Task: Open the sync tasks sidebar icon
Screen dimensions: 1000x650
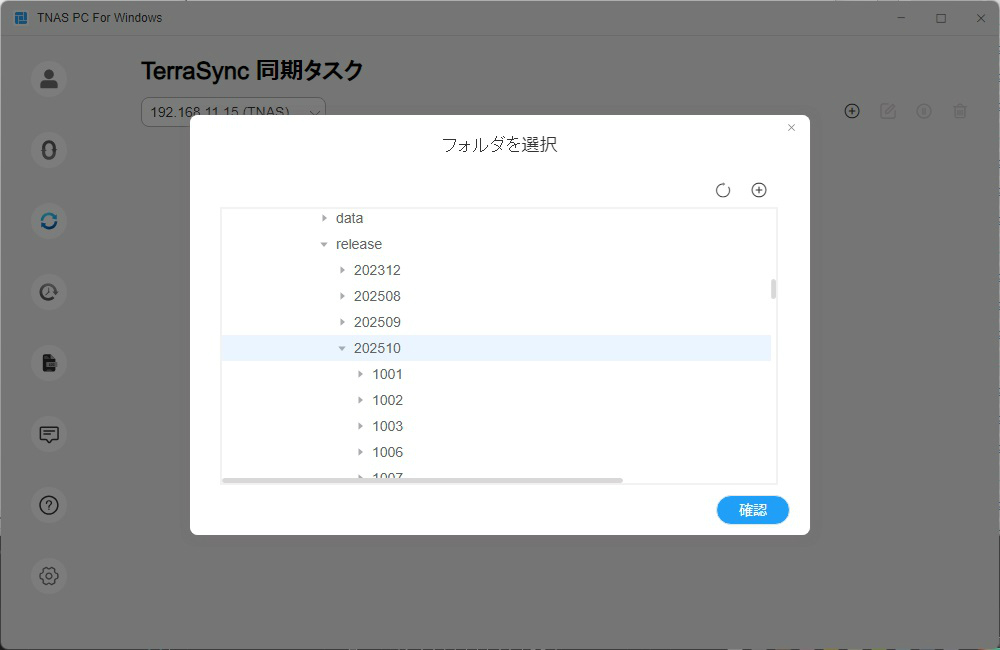Action: point(49,221)
